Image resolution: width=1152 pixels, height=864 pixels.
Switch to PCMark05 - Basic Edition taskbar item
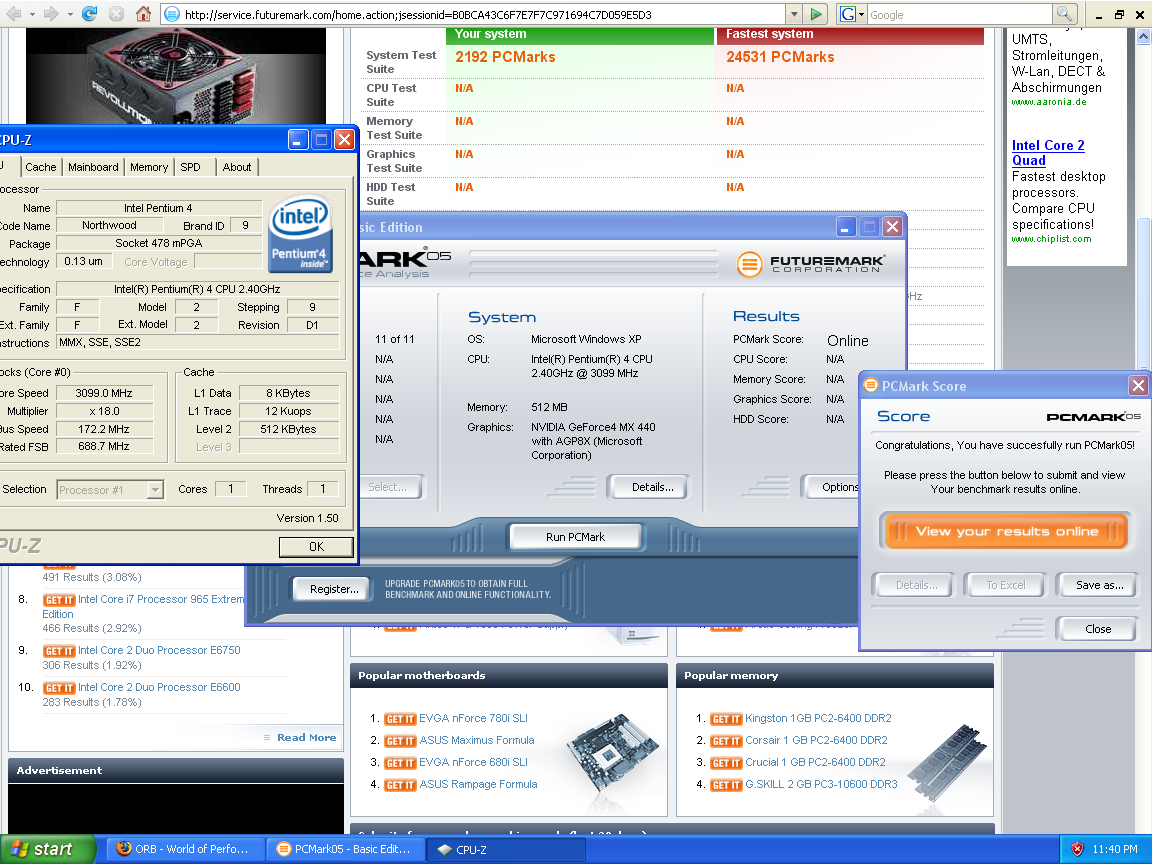[345, 849]
